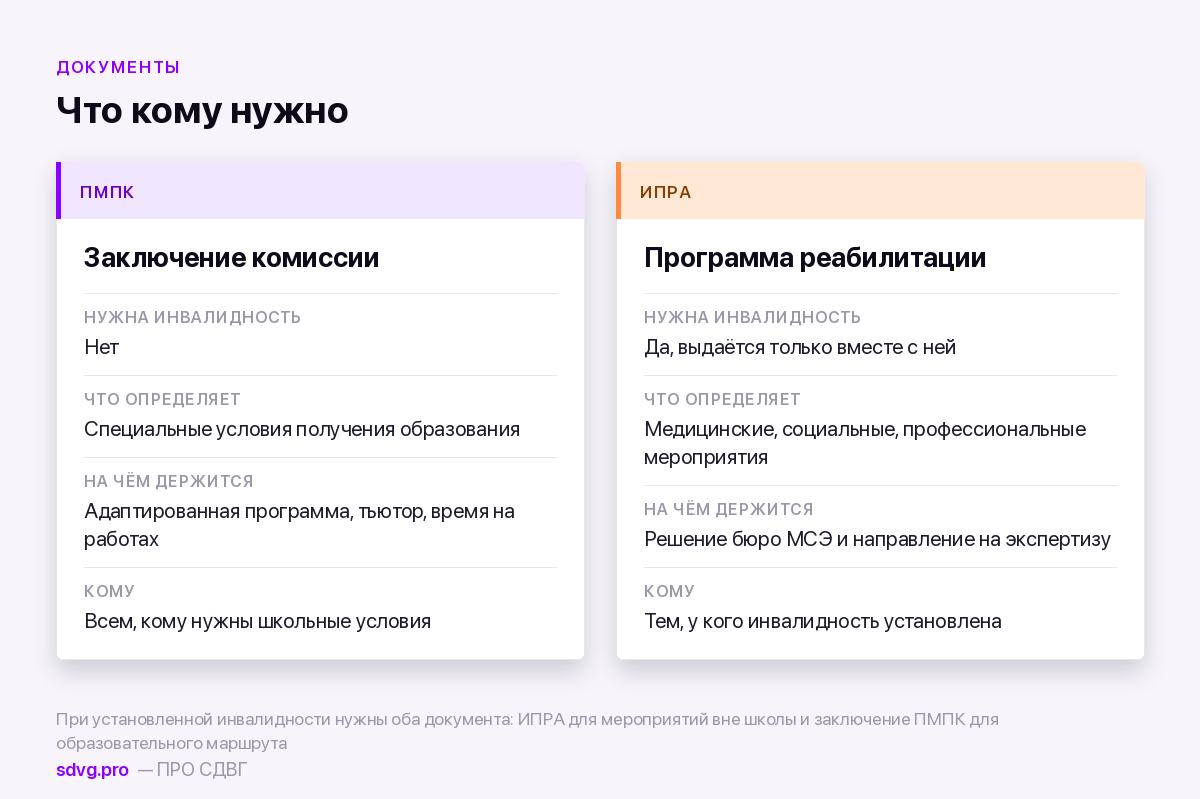This screenshot has width=1200, height=799.
Task: Click 'НА ЧЁМ ДЕРЖИТСЯ' label in the ИПРА card
Action: (x=729, y=509)
